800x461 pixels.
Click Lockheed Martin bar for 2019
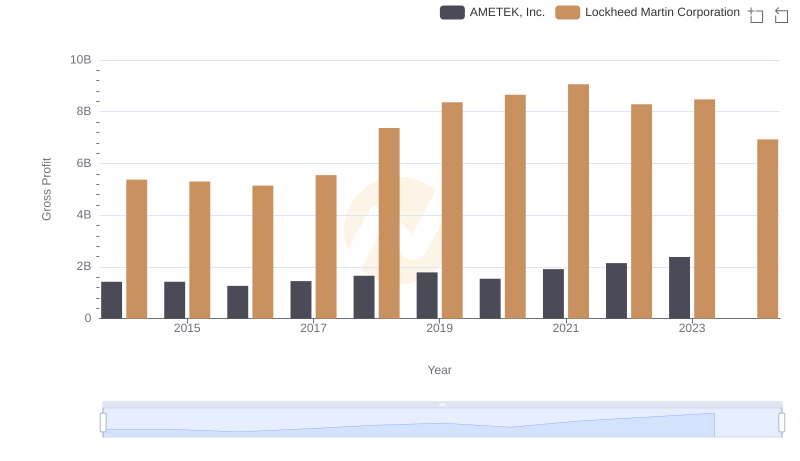tap(452, 210)
